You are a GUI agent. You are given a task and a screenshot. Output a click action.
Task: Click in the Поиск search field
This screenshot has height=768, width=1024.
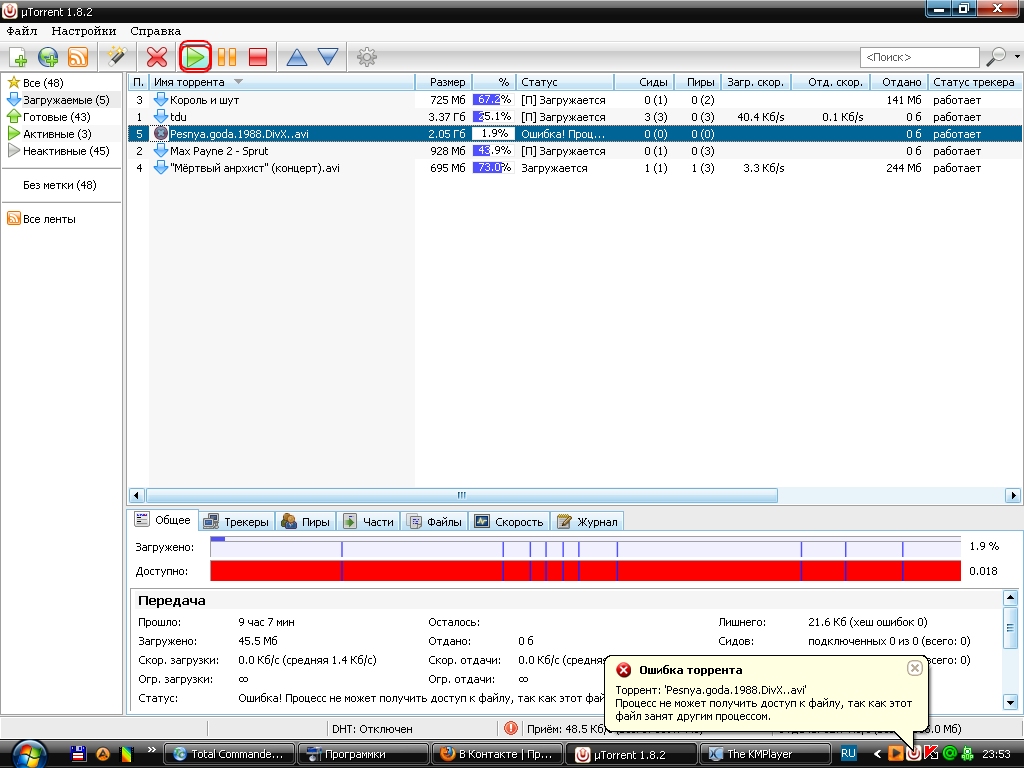(918, 57)
